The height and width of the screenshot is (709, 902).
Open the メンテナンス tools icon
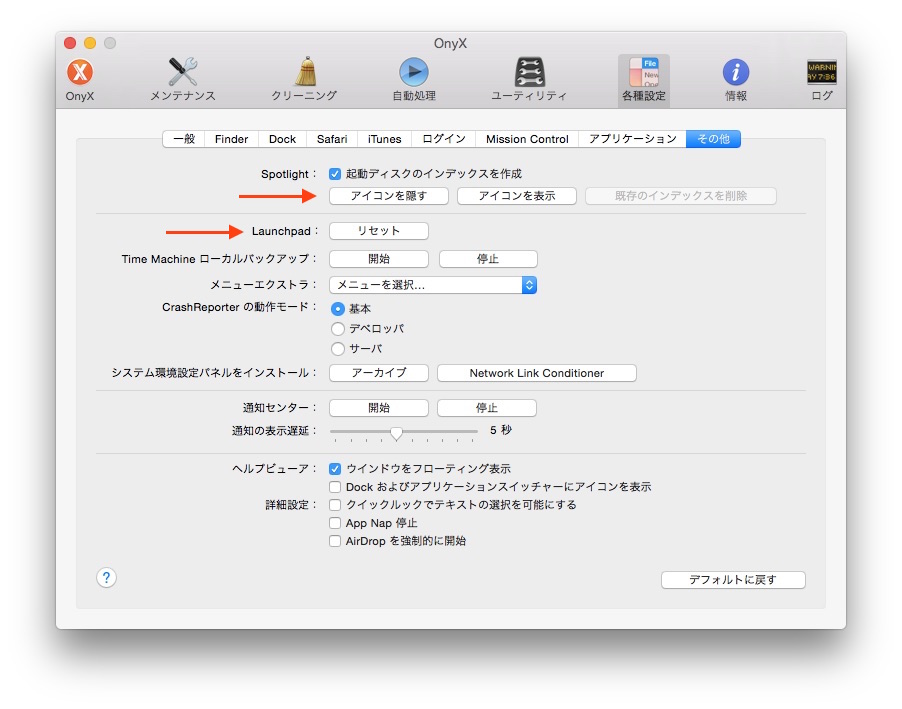coord(183,79)
